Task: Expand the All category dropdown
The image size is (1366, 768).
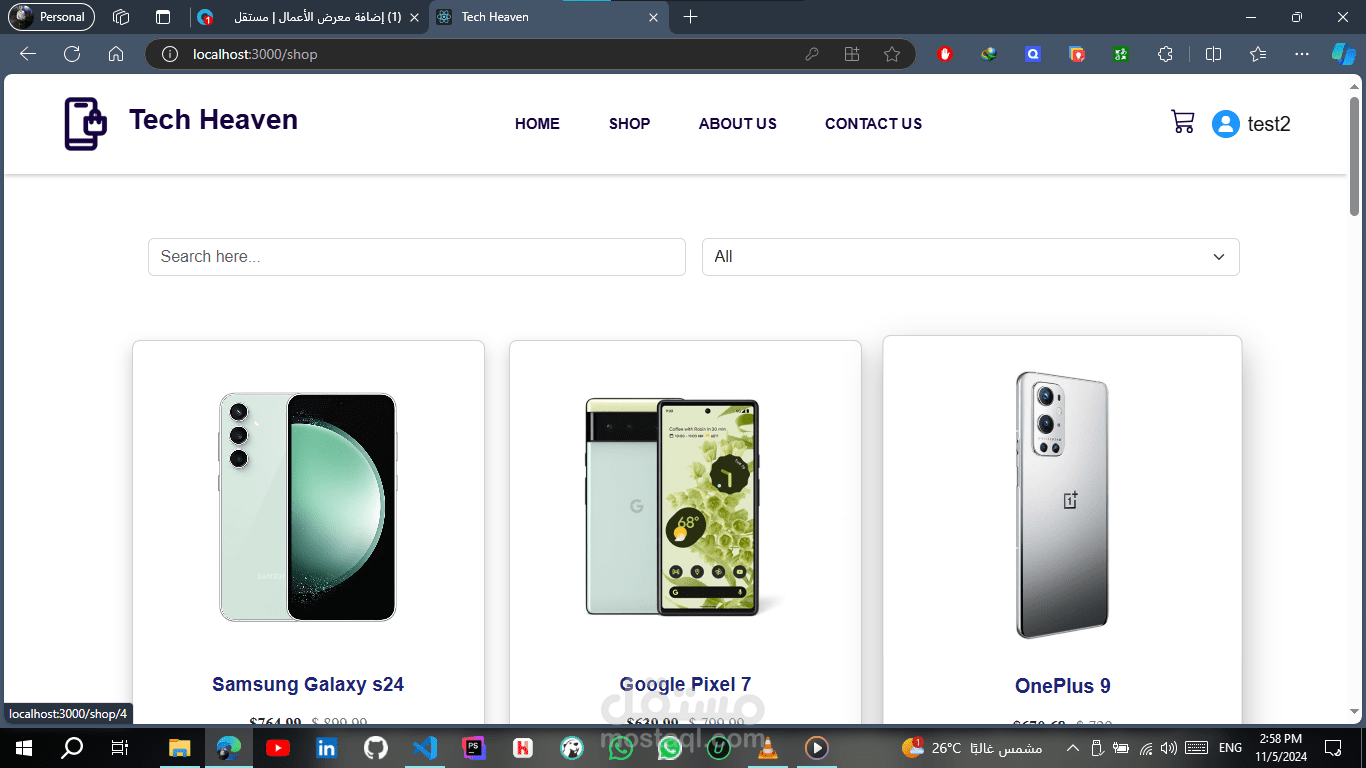Action: (x=970, y=257)
